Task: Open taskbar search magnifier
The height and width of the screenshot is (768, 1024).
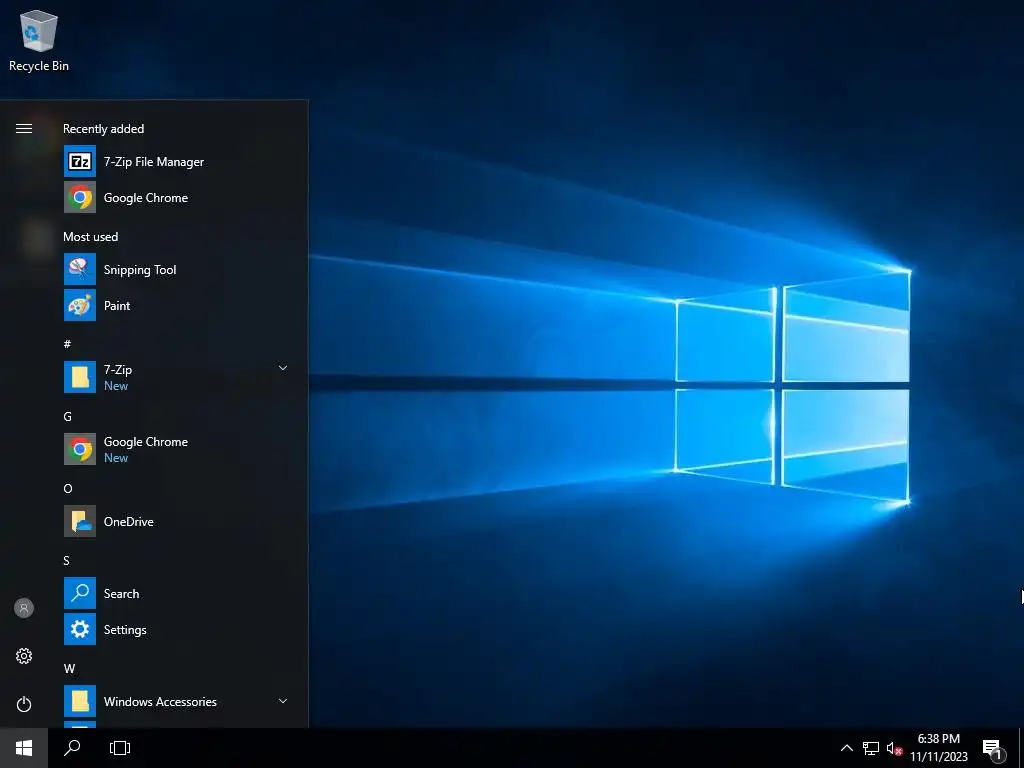Action: [72, 748]
